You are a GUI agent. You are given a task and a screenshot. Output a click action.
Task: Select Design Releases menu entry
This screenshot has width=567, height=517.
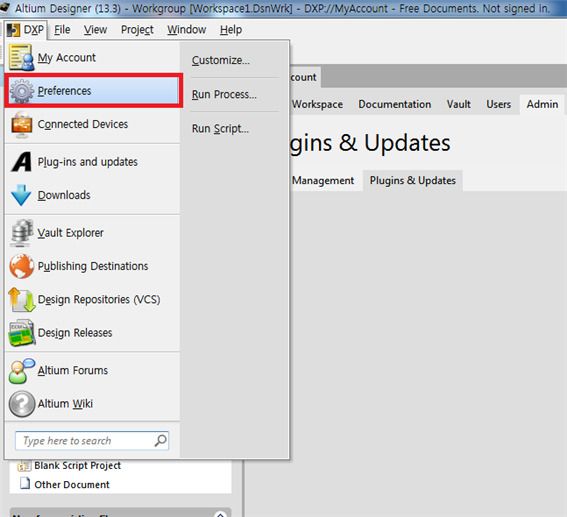[92, 333]
